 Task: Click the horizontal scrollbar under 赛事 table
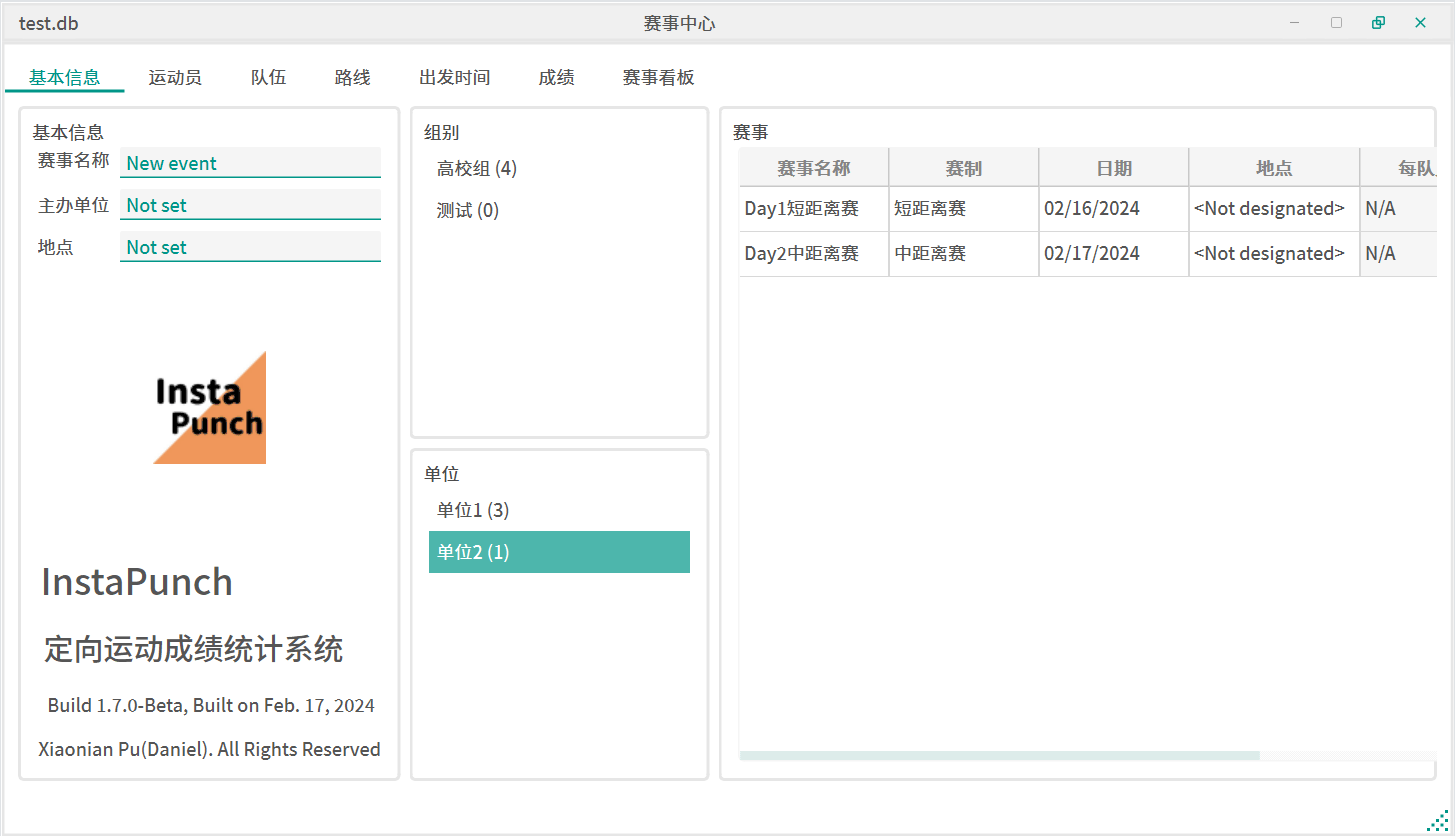(x=1000, y=755)
